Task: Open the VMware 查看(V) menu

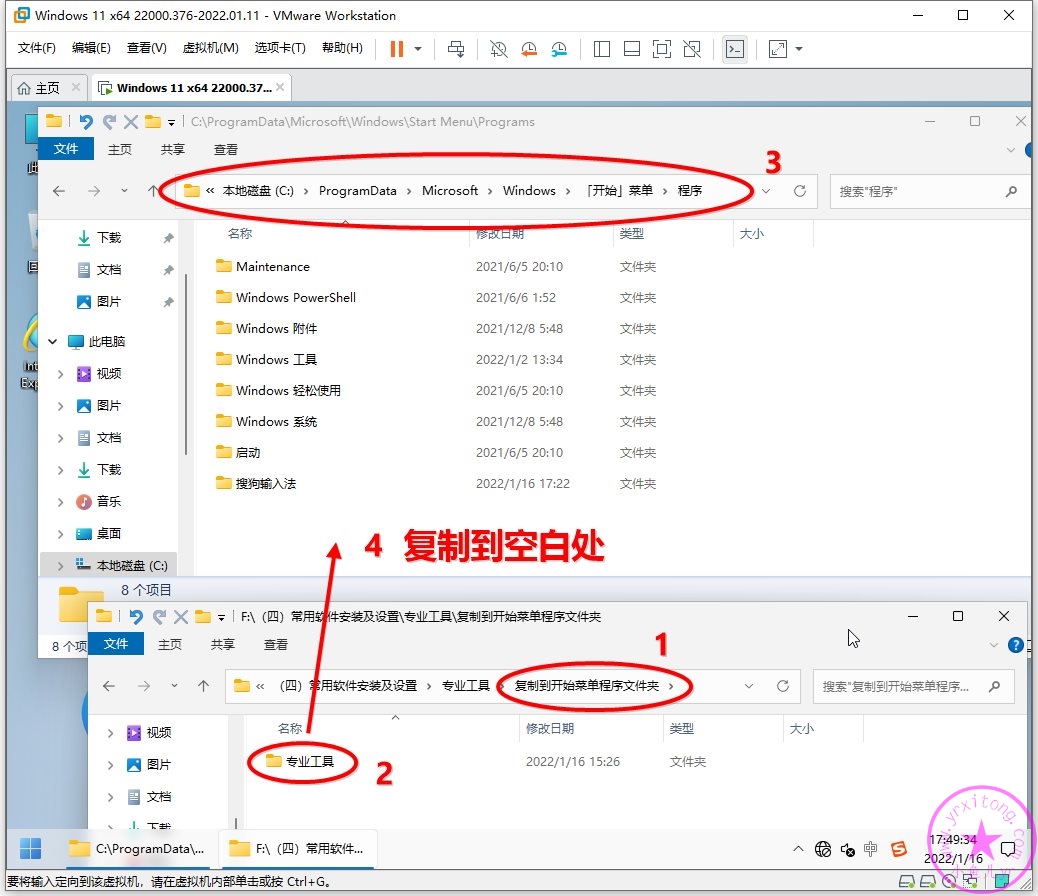Action: pyautogui.click(x=146, y=48)
